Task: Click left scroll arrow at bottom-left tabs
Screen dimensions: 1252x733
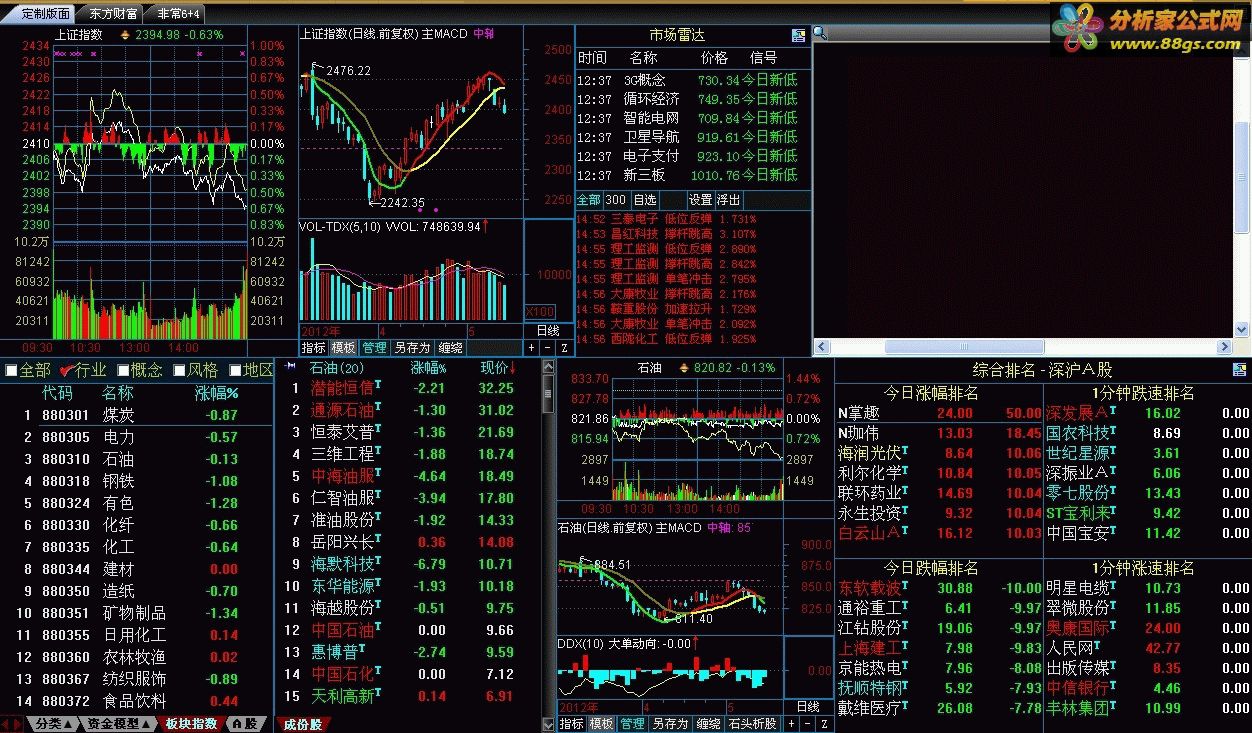Action: click(x=6, y=724)
